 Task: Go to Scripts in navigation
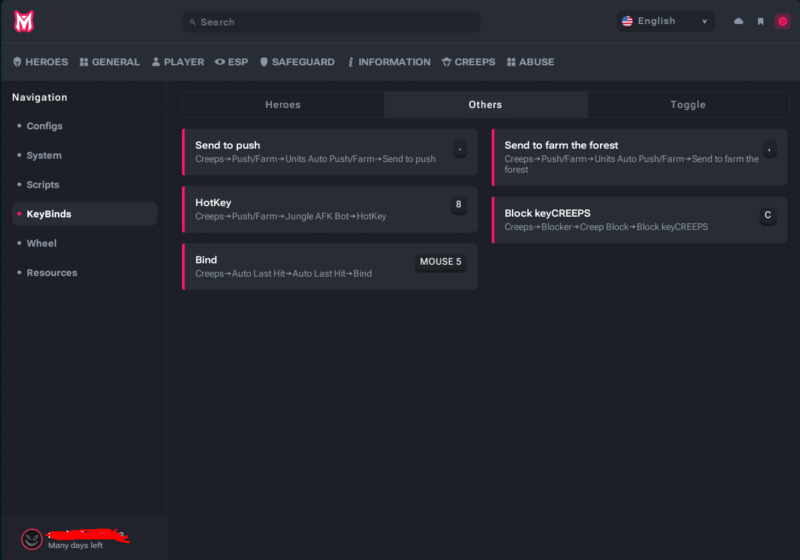43,185
